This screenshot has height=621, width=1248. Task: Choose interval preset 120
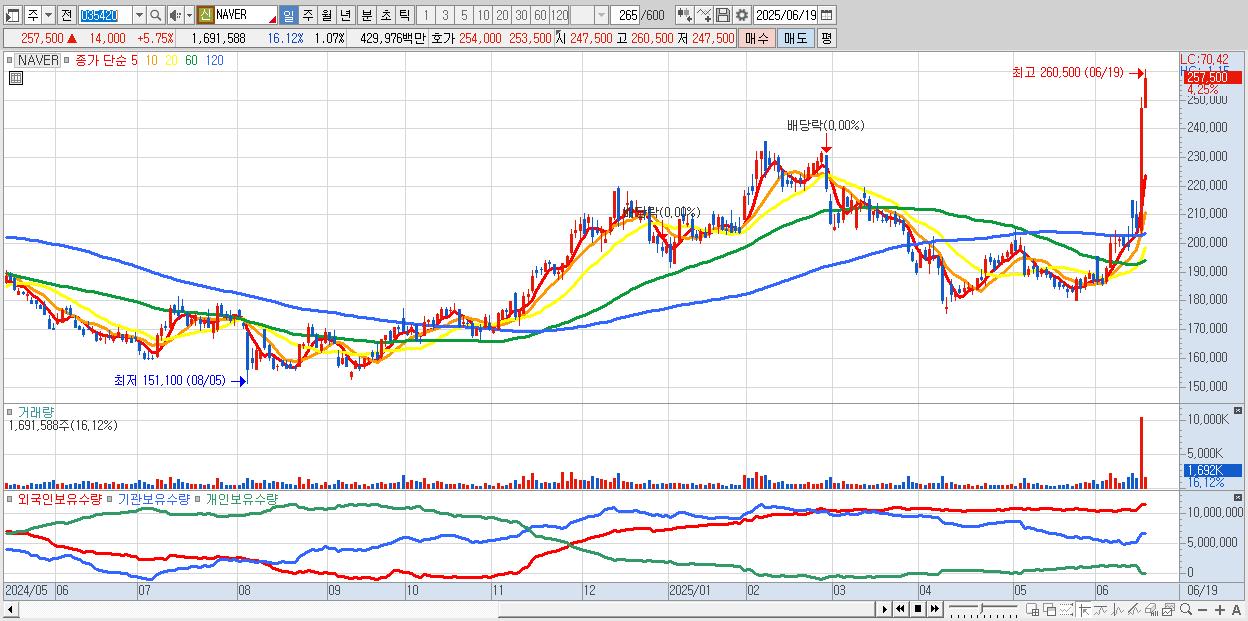tap(560, 15)
